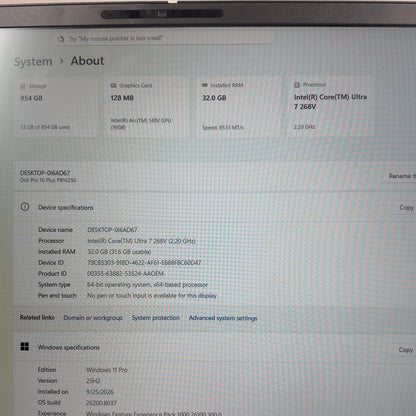This screenshot has height=416, width=416.
Task: Click the search magnifier icon
Action: (61, 39)
